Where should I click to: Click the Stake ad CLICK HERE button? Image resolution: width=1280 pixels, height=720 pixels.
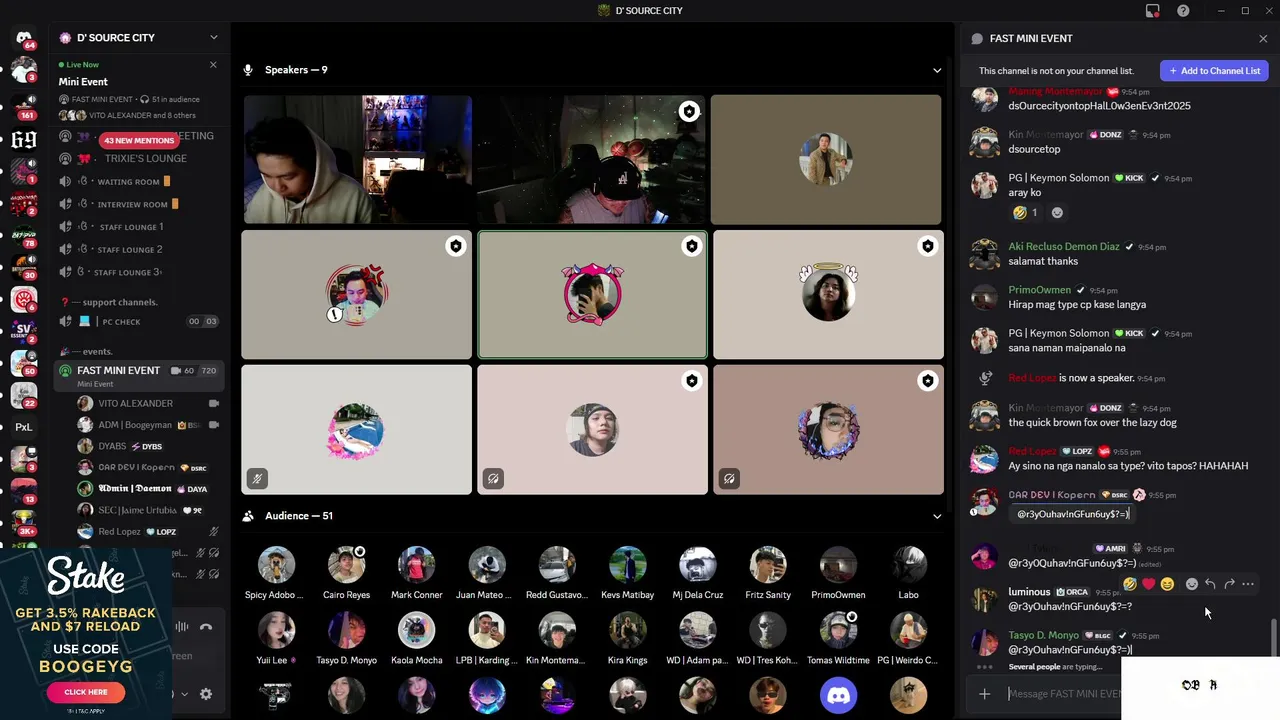coord(86,692)
